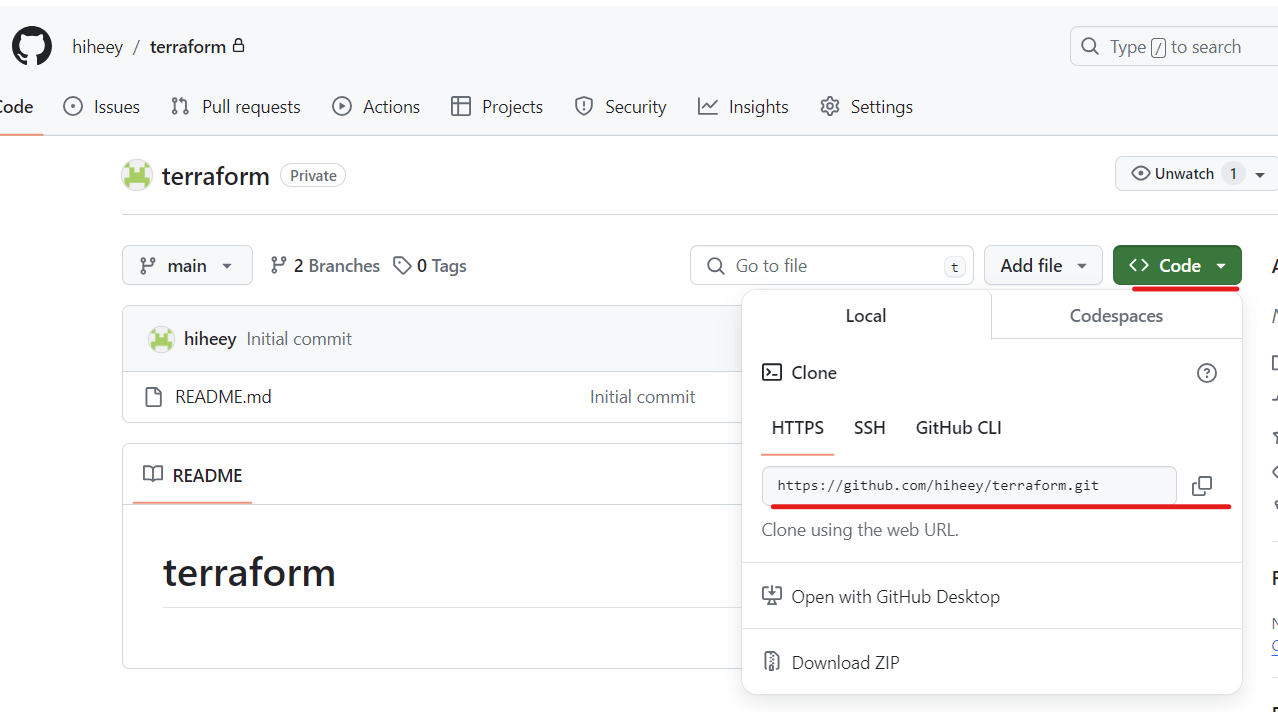Open the Add file dropdown
The image size is (1278, 712).
click(1043, 265)
